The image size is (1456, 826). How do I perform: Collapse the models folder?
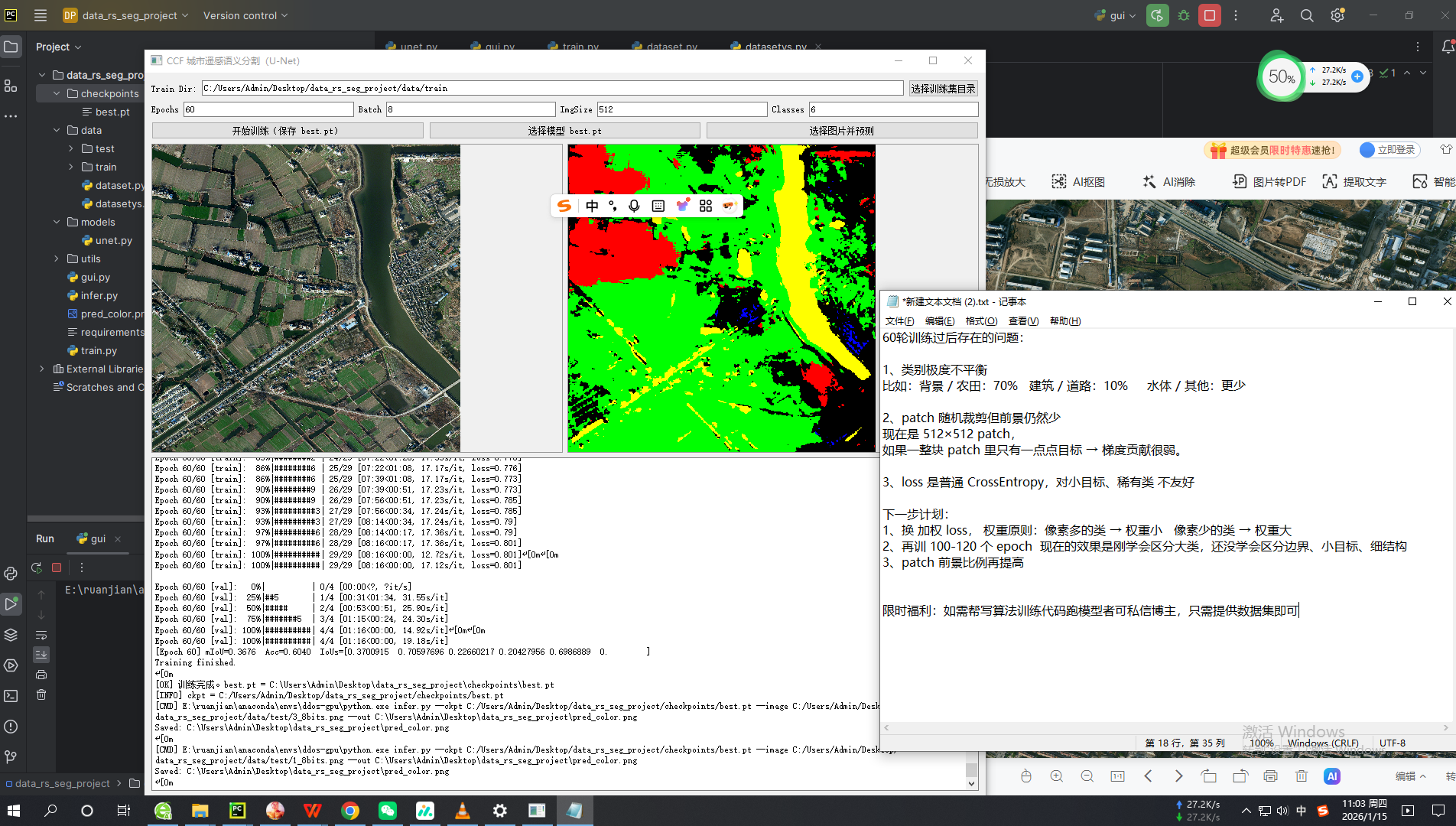click(57, 222)
